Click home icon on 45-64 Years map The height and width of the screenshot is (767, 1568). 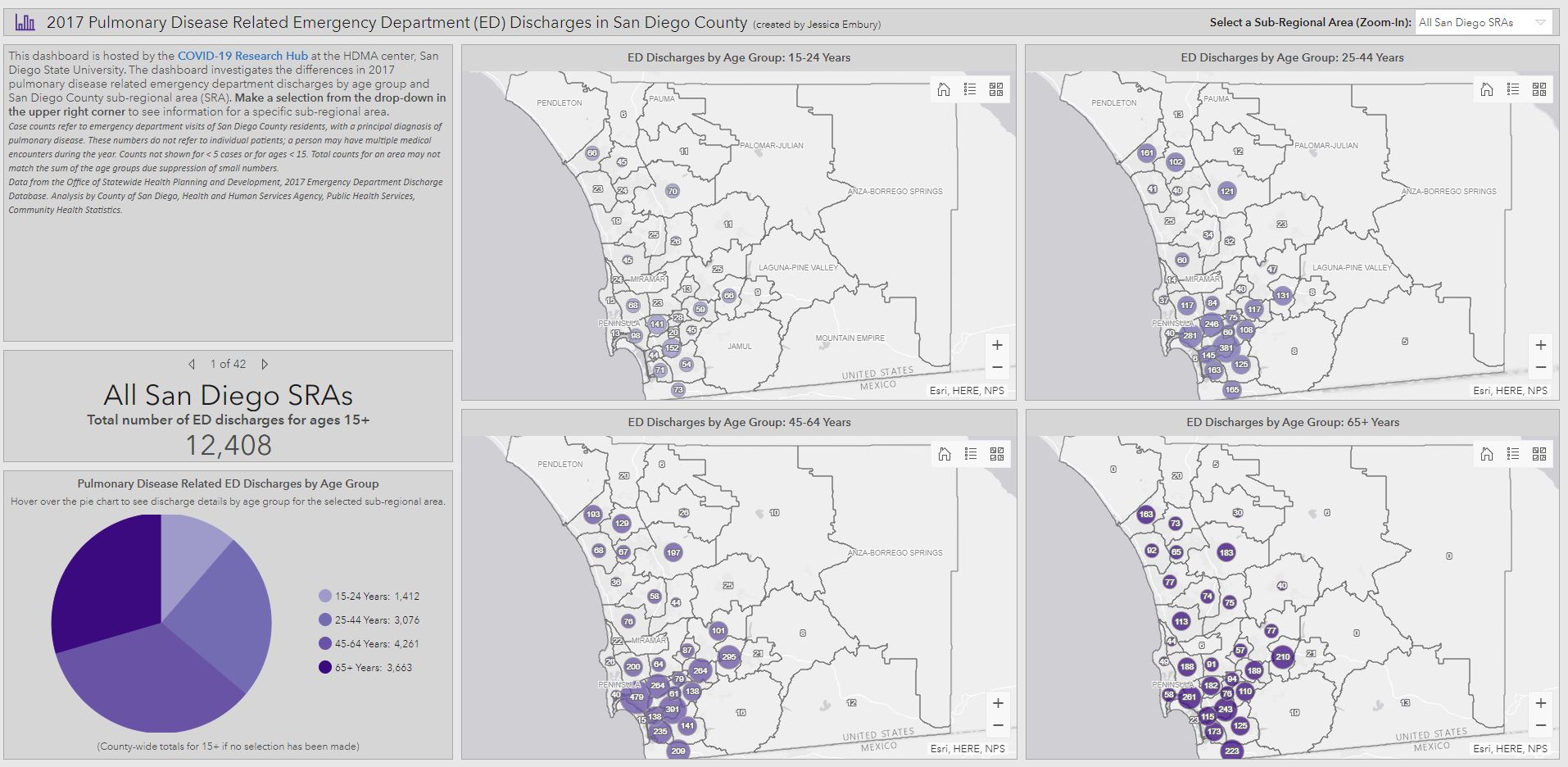pos(945,454)
